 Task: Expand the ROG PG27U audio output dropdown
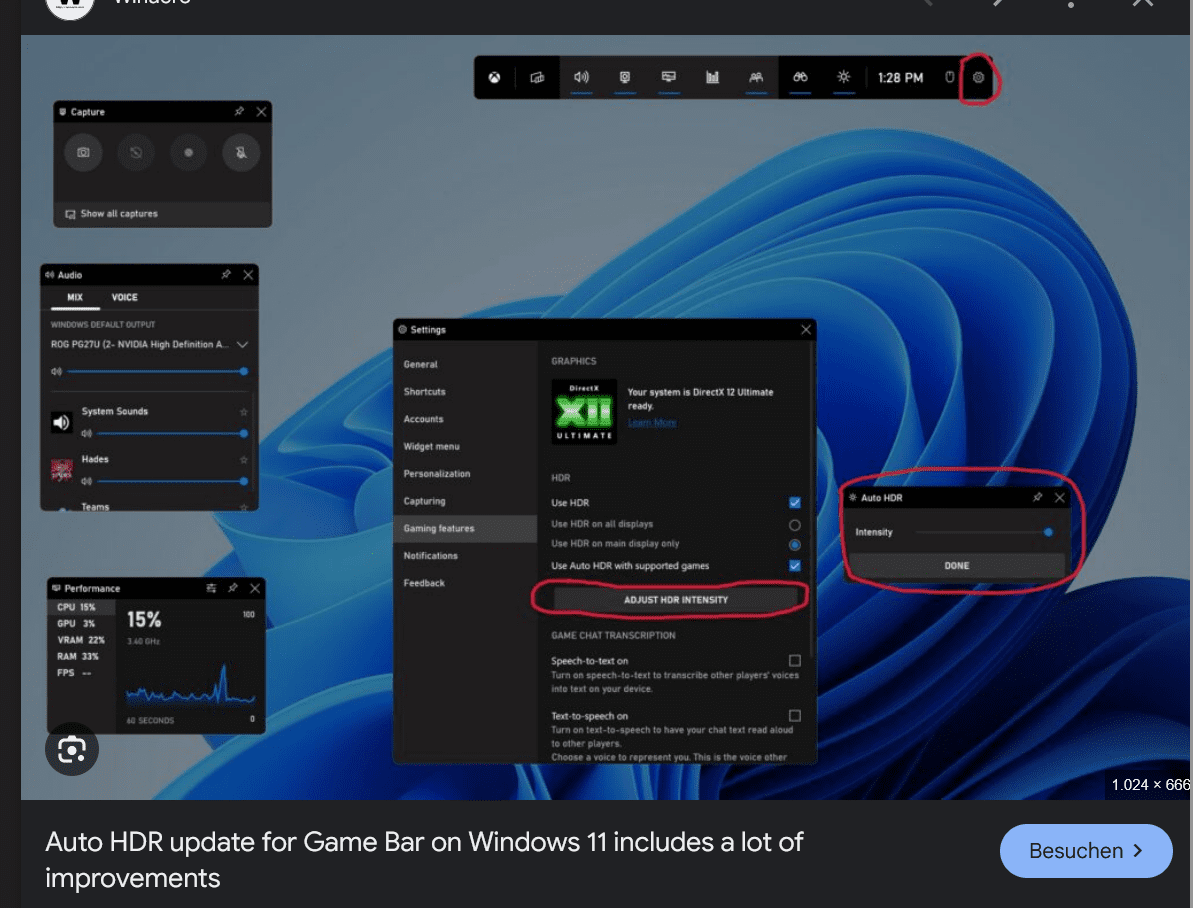point(243,345)
